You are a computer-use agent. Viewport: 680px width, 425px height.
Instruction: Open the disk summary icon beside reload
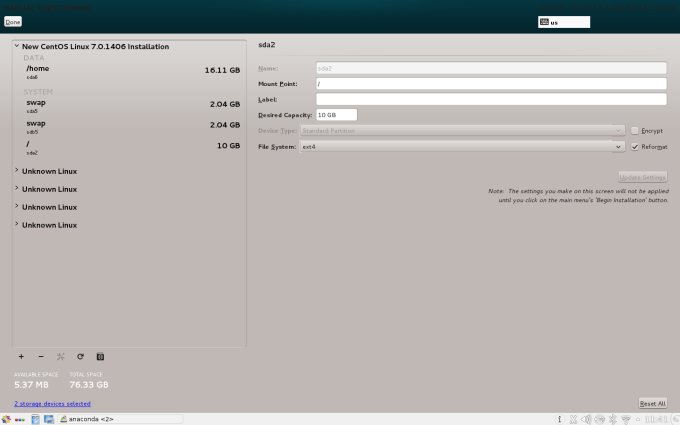click(100, 356)
